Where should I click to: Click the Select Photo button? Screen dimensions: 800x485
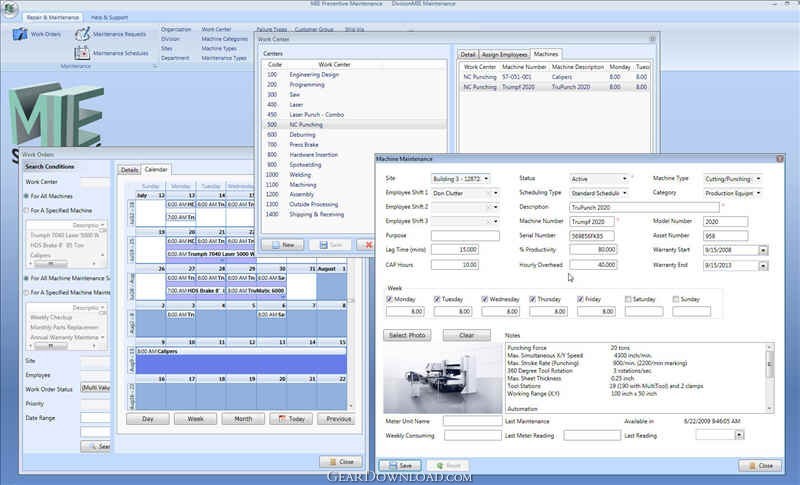(407, 335)
